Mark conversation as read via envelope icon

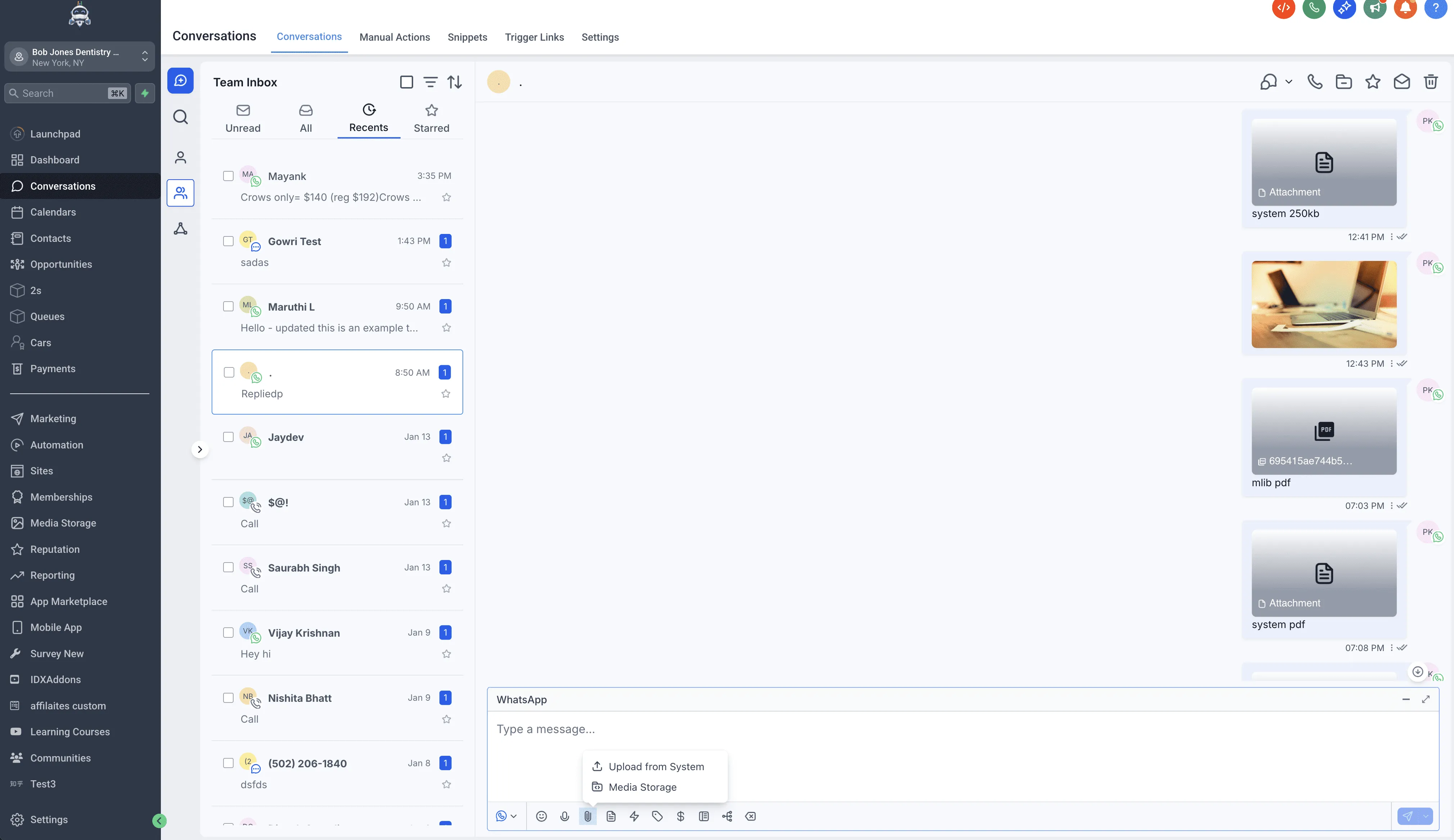point(1402,82)
